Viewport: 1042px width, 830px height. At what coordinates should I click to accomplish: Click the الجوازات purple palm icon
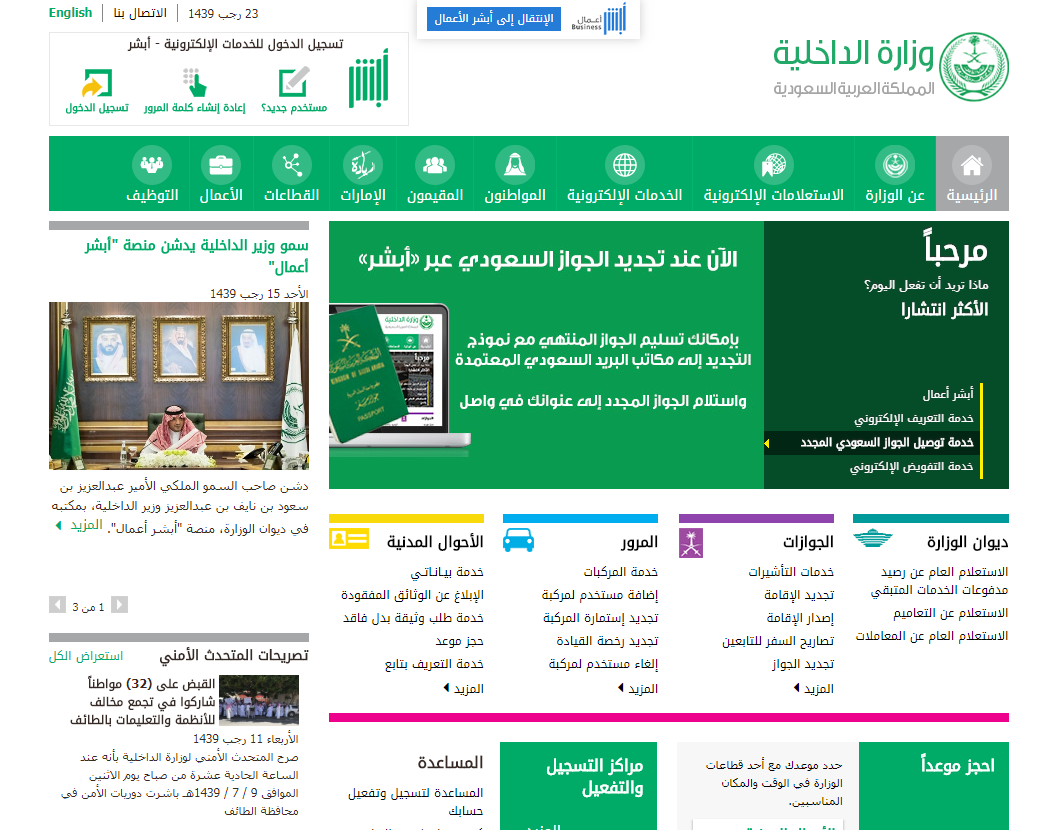(x=690, y=543)
